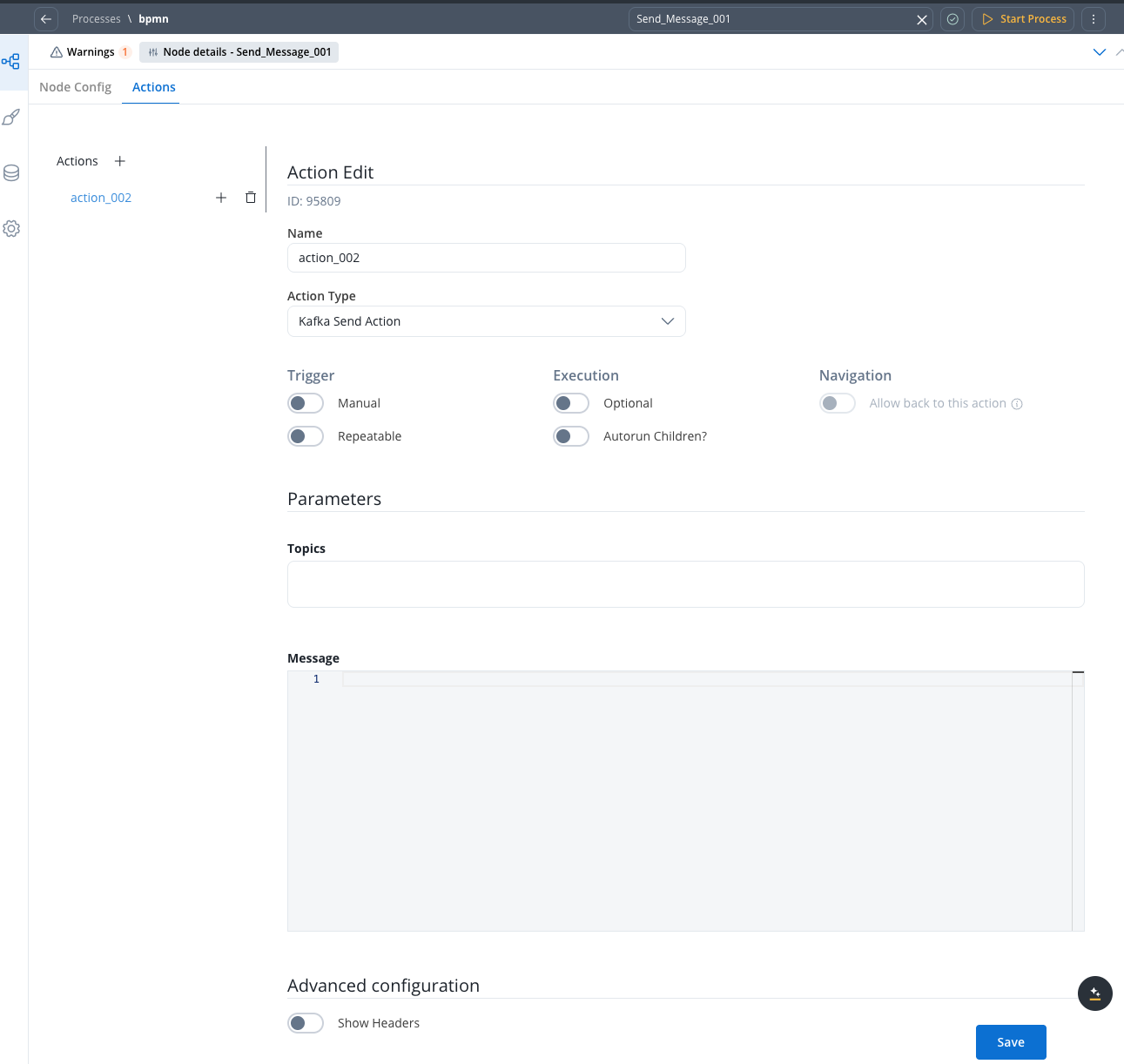Collapse the panel with the top-right chevron
1124x1064 pixels.
pos(1099,52)
